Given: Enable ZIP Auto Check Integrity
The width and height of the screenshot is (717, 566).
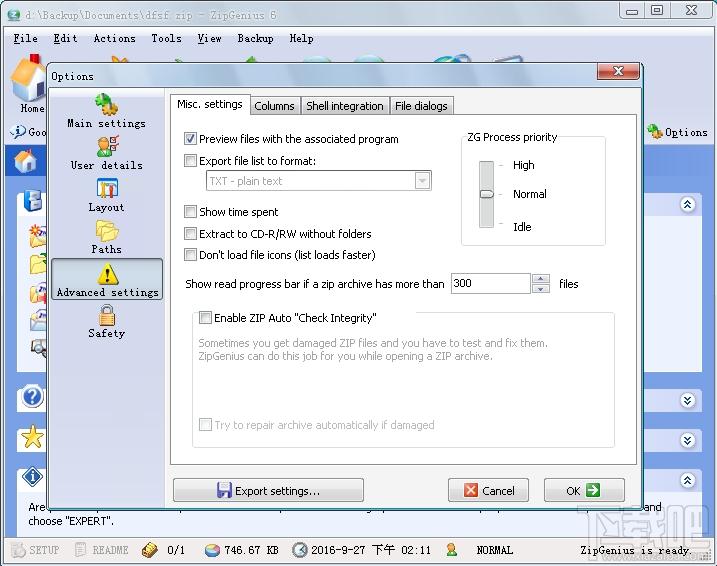Looking at the screenshot, I should (205, 318).
